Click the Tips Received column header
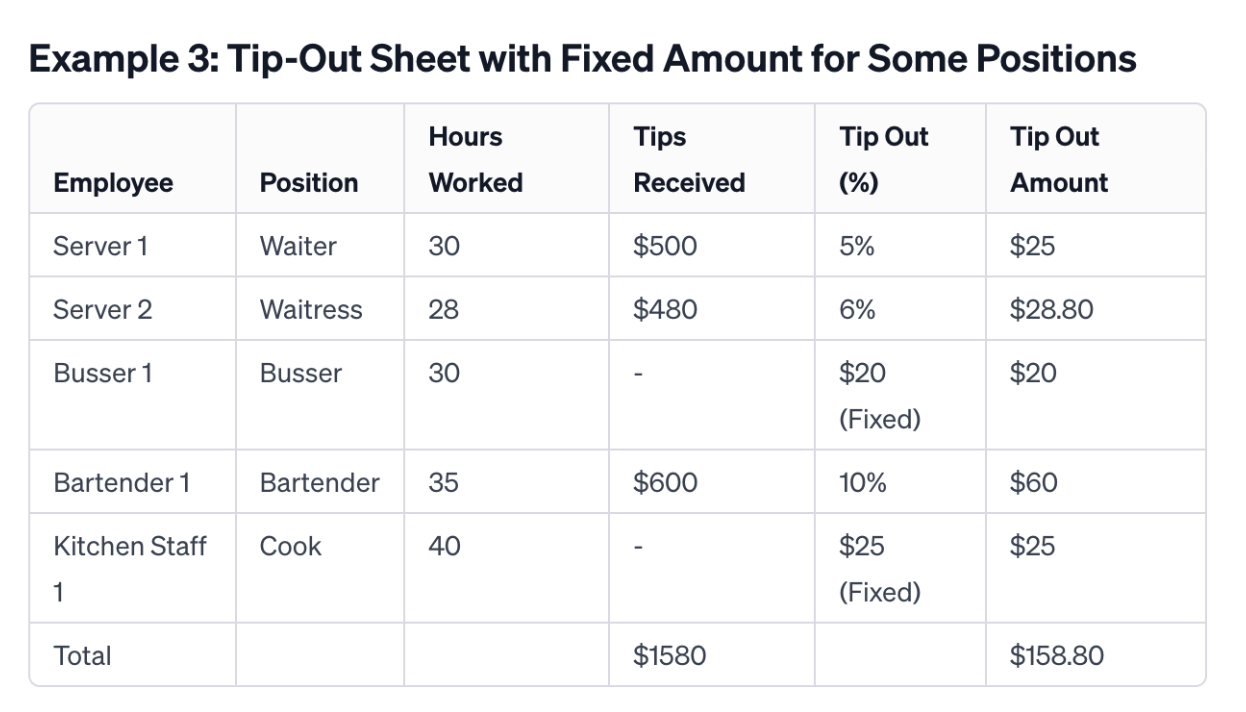Screen dimensions: 1246x712 click(689, 160)
